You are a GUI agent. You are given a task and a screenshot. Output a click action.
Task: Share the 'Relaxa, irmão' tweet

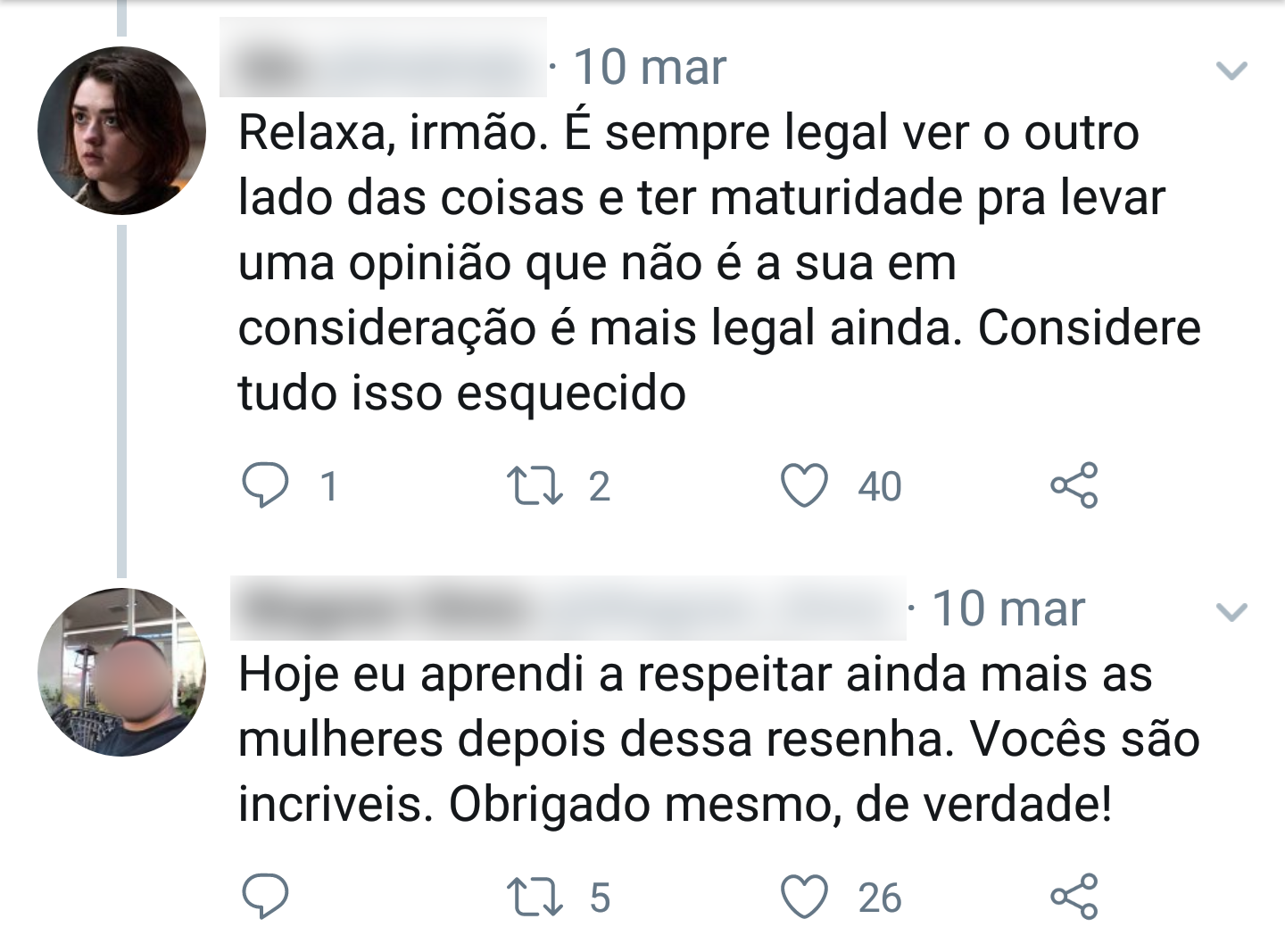coord(1074,486)
